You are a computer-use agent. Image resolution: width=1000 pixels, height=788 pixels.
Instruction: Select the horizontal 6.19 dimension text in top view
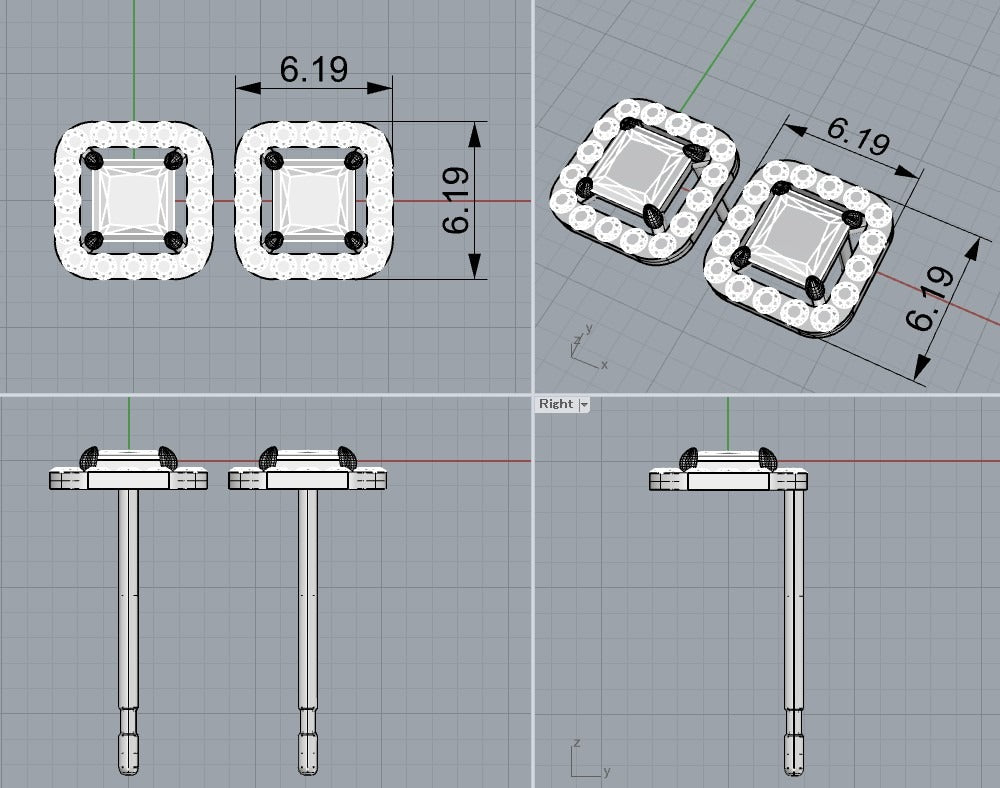click(314, 69)
